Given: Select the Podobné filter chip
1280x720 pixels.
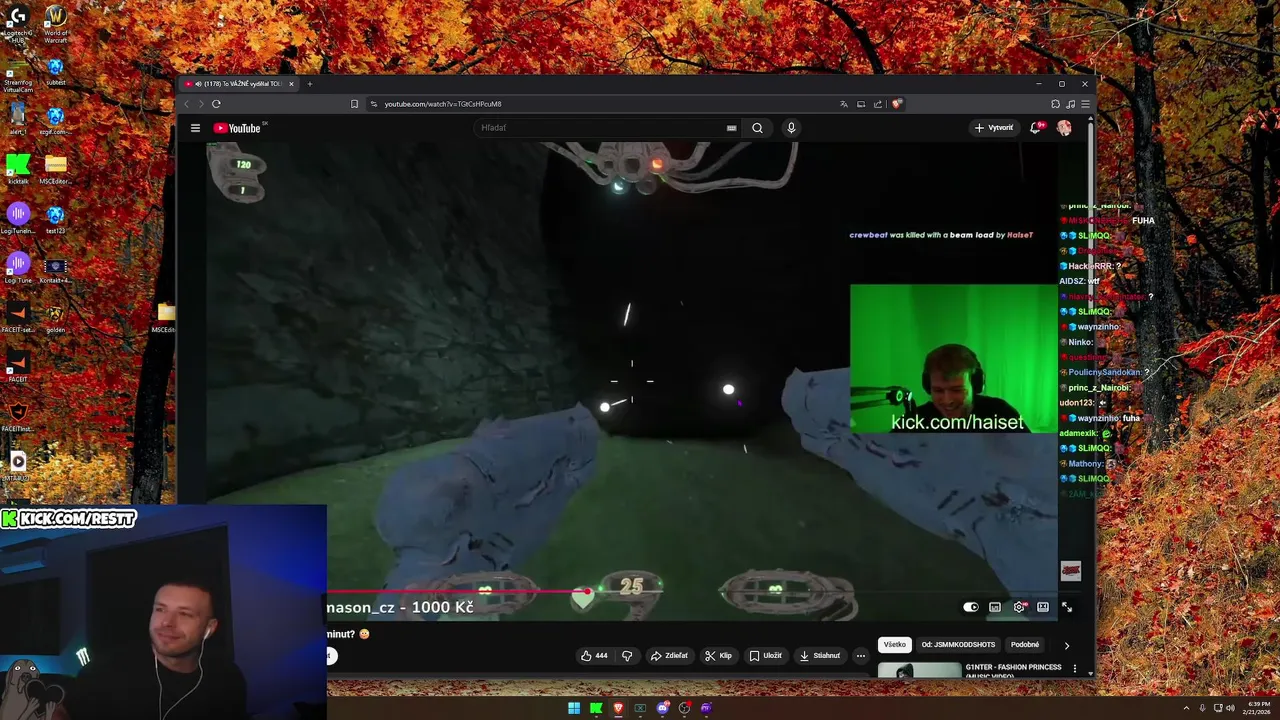Looking at the screenshot, I should click(1025, 645).
